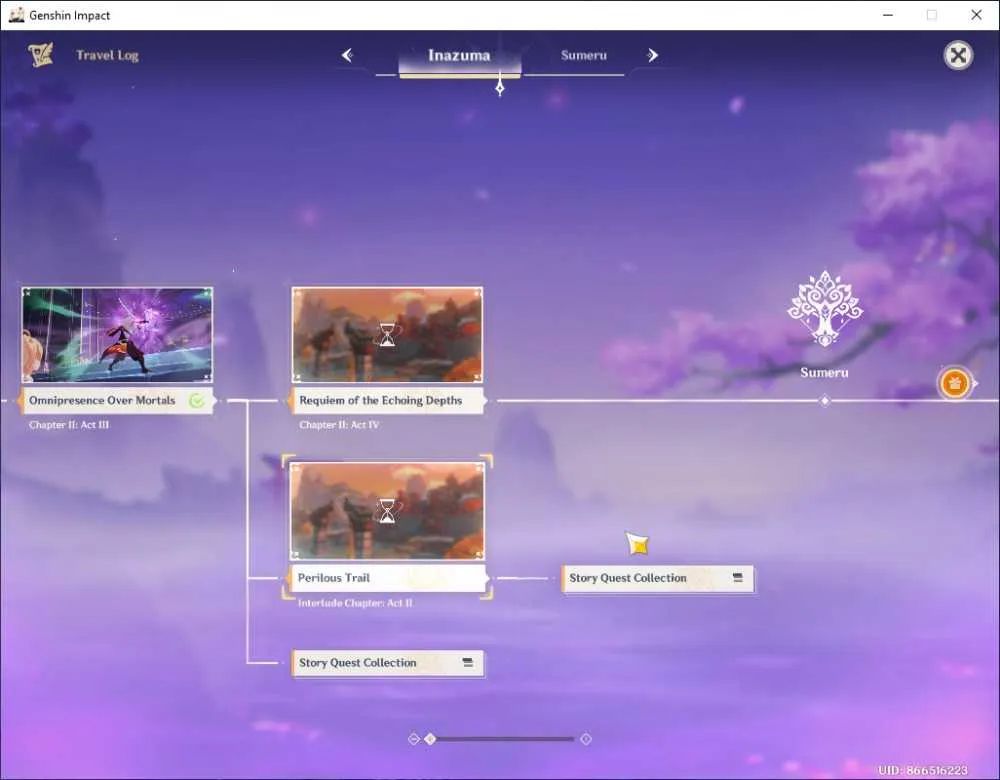This screenshot has width=1000, height=780.
Task: Expand right Story Quest Collection list icon
Action: pos(738,578)
